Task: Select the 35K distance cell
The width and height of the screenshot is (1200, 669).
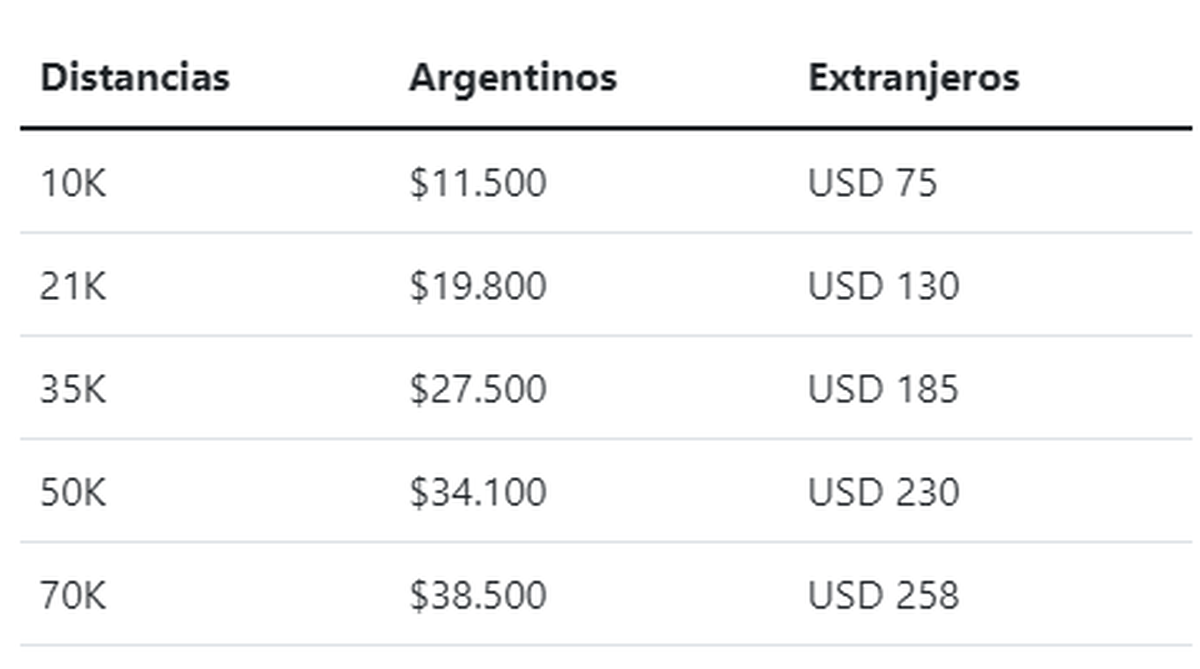Action: click(x=73, y=389)
